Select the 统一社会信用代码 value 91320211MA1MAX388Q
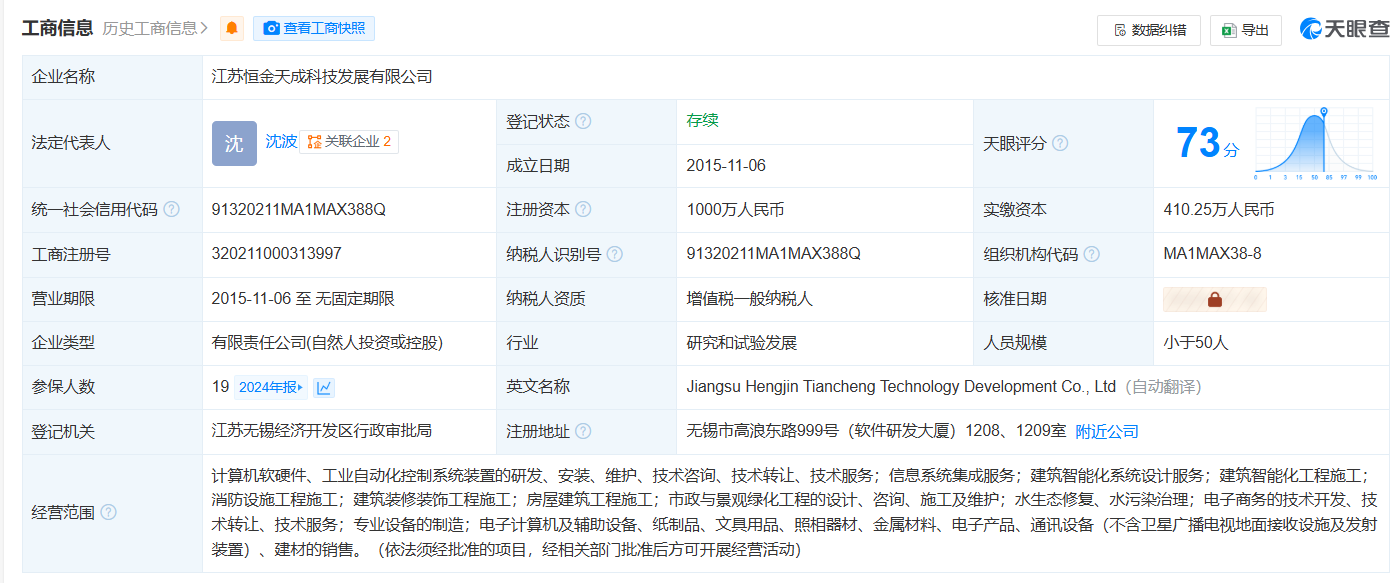This screenshot has width=1391, height=583. tap(299, 210)
